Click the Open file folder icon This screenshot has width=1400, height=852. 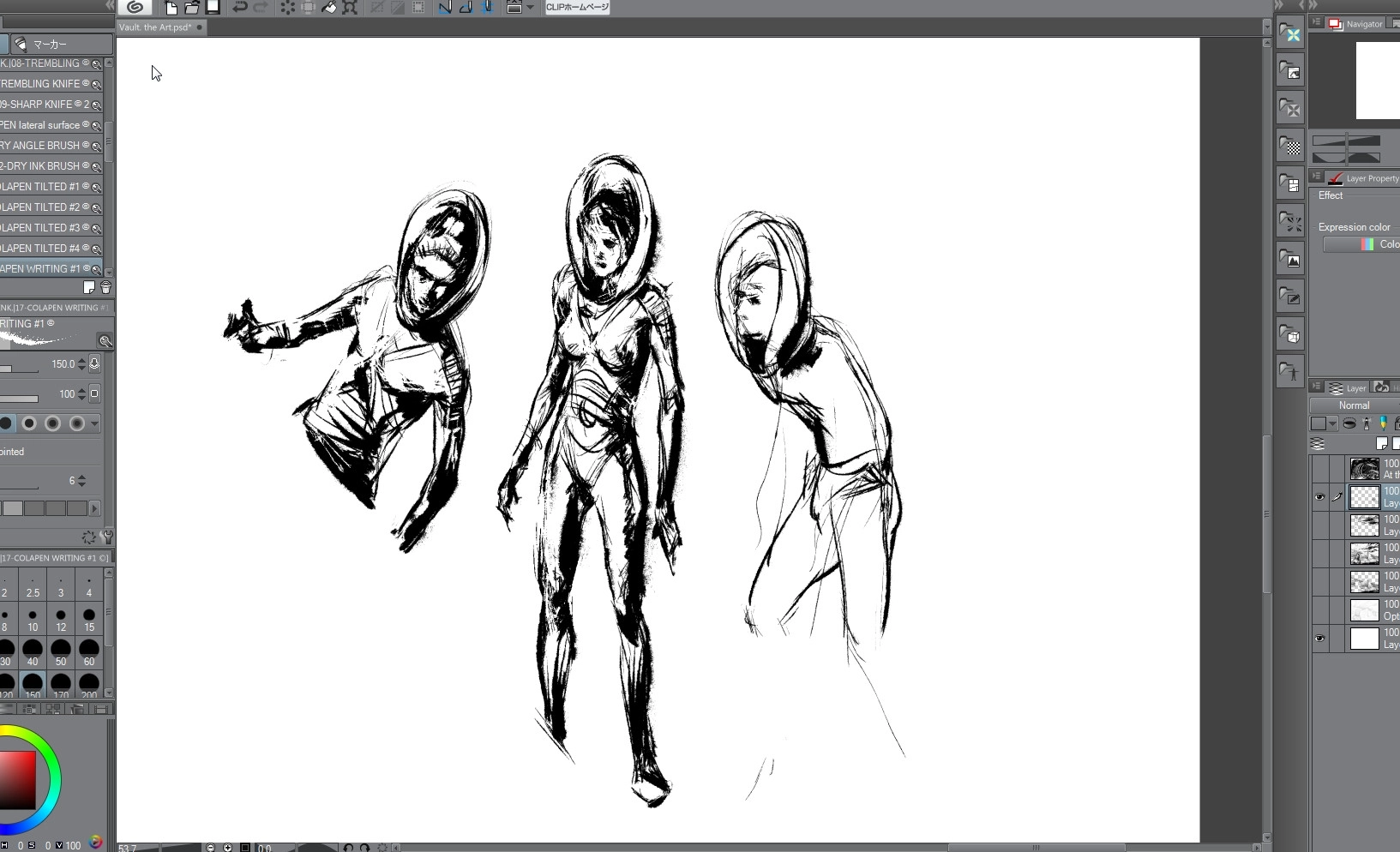coord(192,8)
